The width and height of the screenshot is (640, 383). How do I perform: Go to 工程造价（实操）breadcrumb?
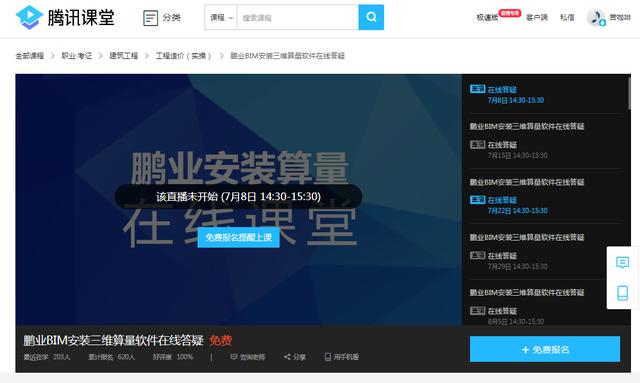tap(183, 56)
